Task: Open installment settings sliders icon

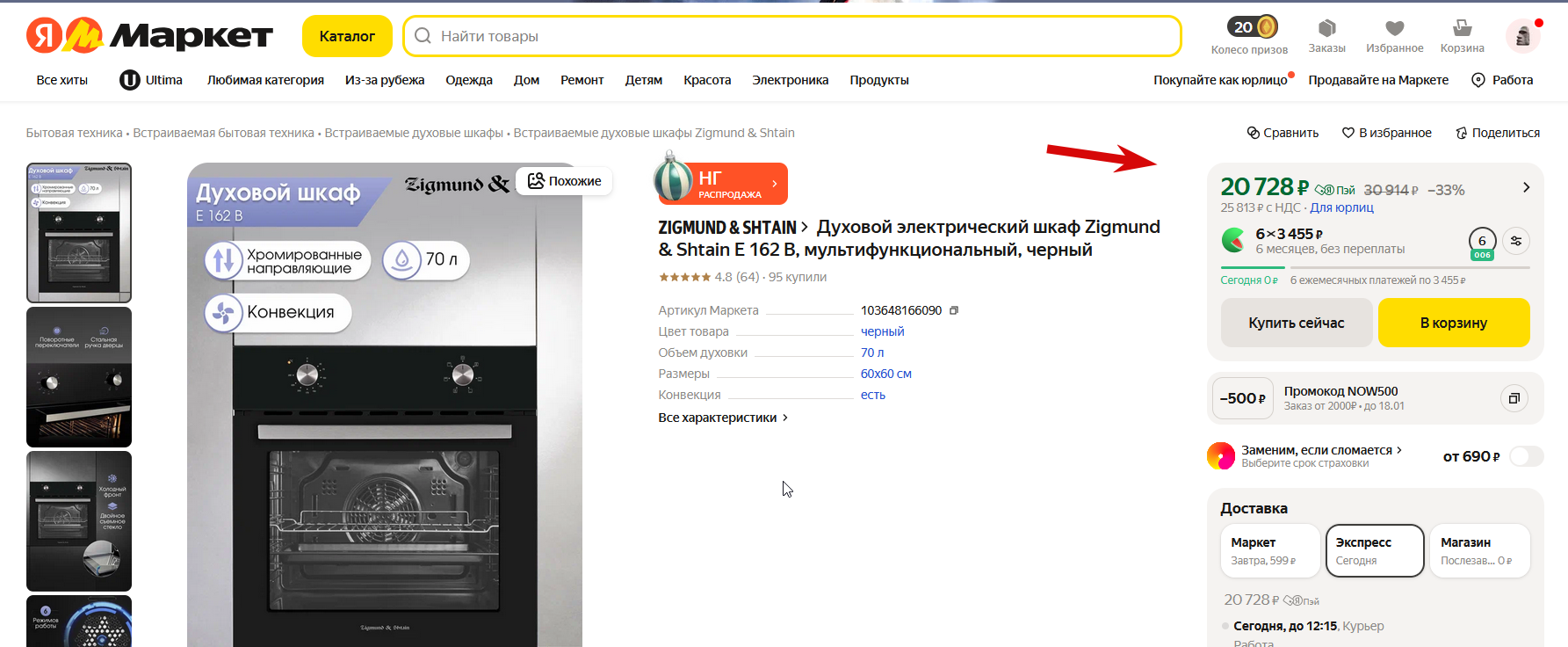Action: 1516,241
